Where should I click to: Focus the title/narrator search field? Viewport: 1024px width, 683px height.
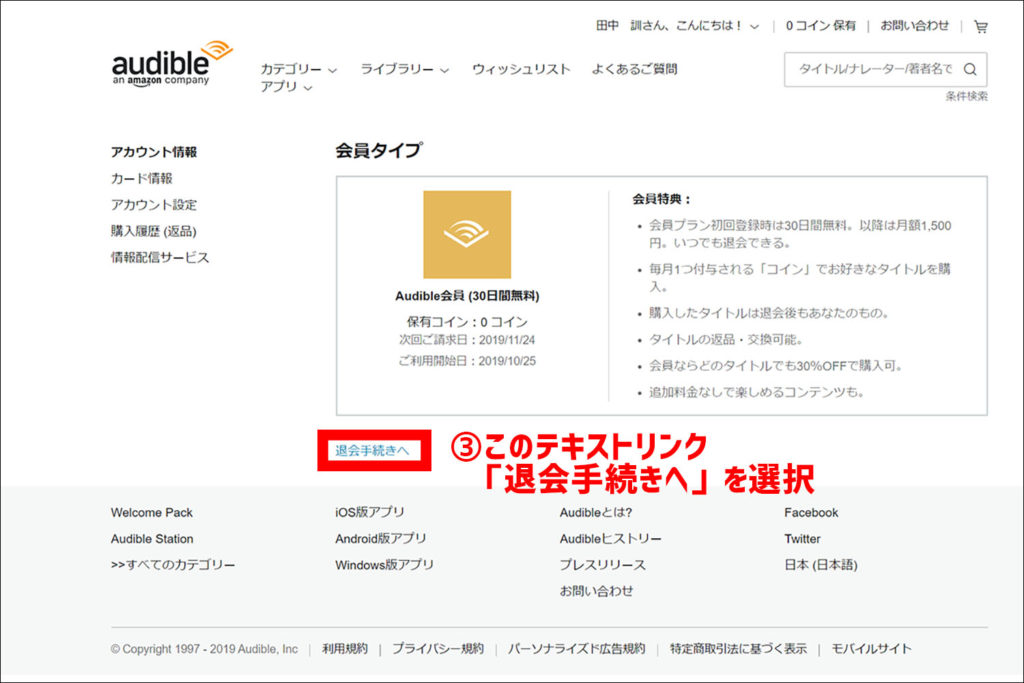coord(874,69)
